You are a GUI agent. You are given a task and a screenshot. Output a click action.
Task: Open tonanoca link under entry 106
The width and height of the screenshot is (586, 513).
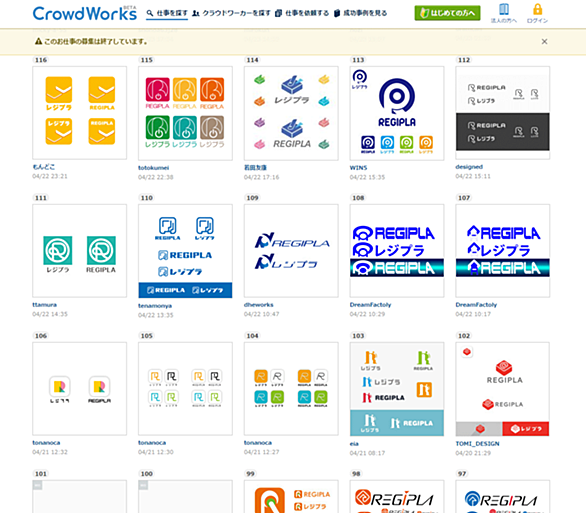tap(46, 443)
